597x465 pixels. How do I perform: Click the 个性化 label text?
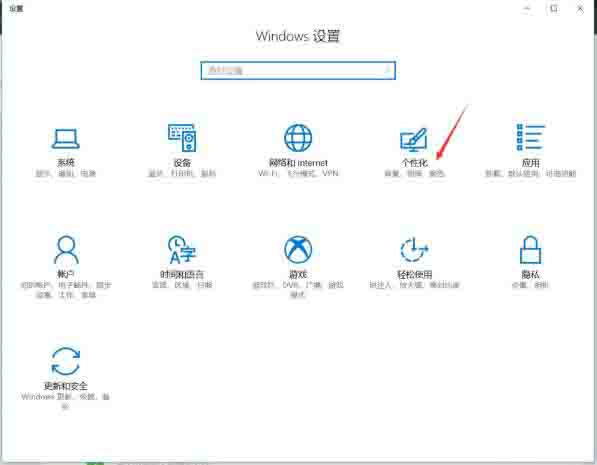(414, 163)
